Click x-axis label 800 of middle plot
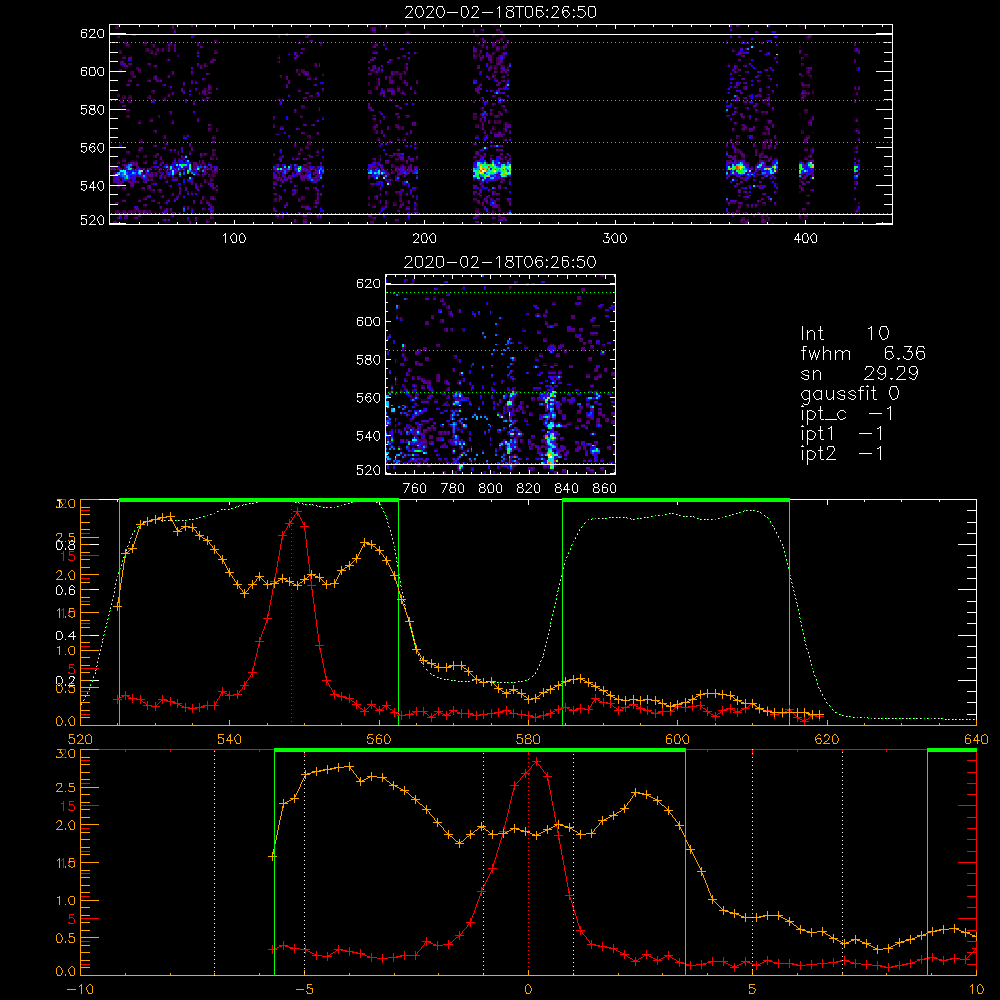The image size is (1000, 1000). 490,489
